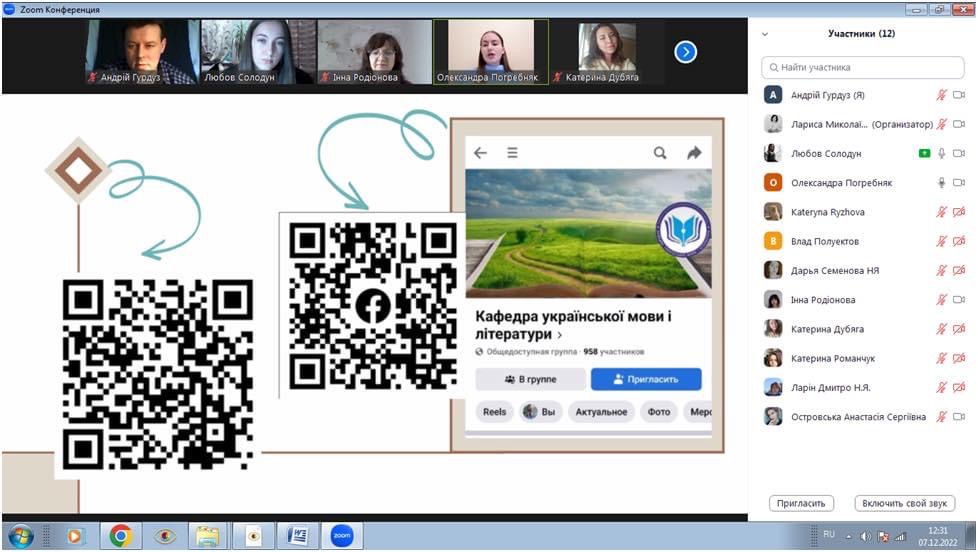Open Google Chrome from taskbar
The width and height of the screenshot is (978, 552).
(x=120, y=536)
